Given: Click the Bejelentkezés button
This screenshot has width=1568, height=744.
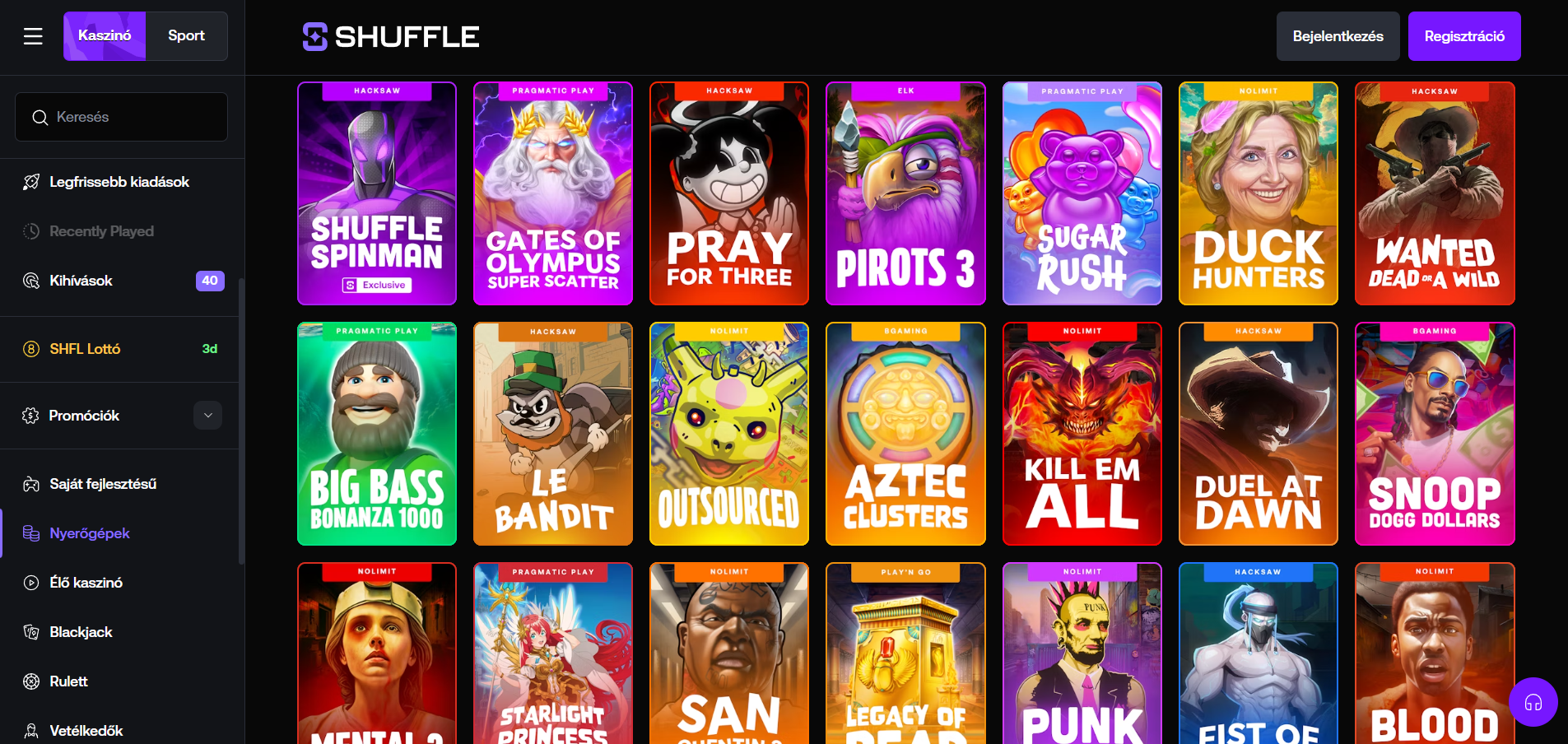Looking at the screenshot, I should click(x=1338, y=36).
